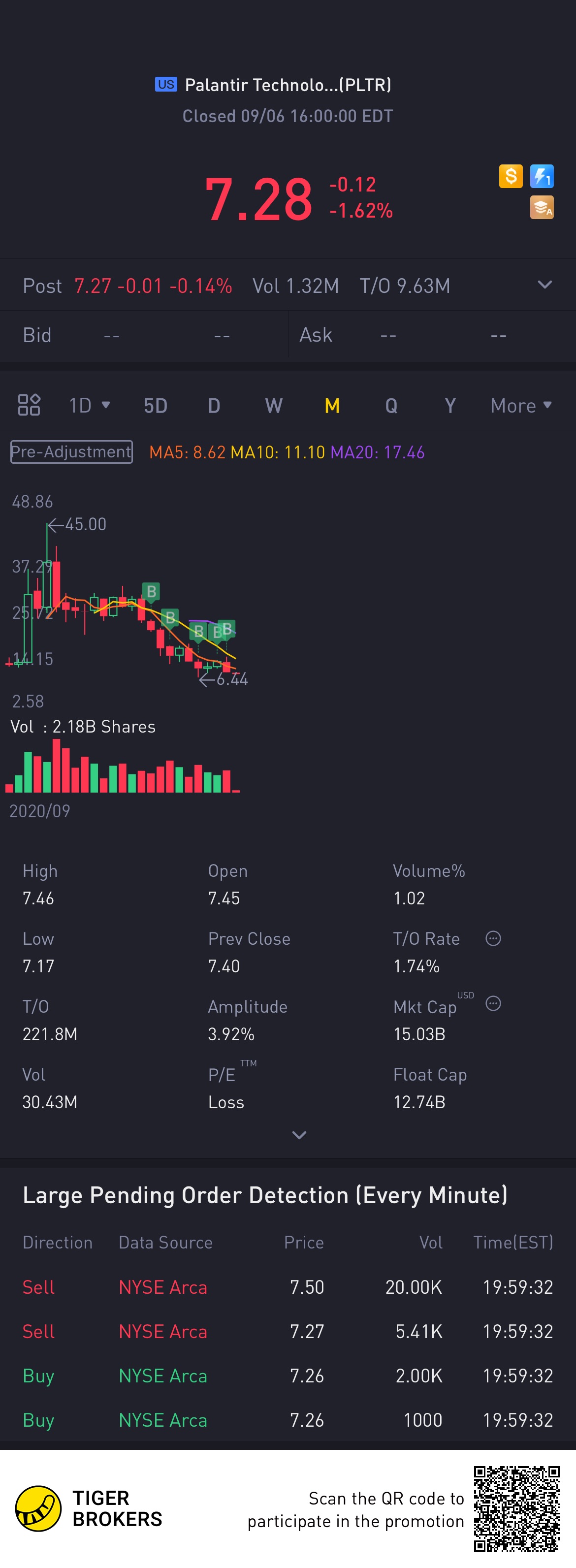Toggle the Pre-Adjustment price setting
Screen dimensions: 576x1568
pyautogui.click(x=71, y=451)
